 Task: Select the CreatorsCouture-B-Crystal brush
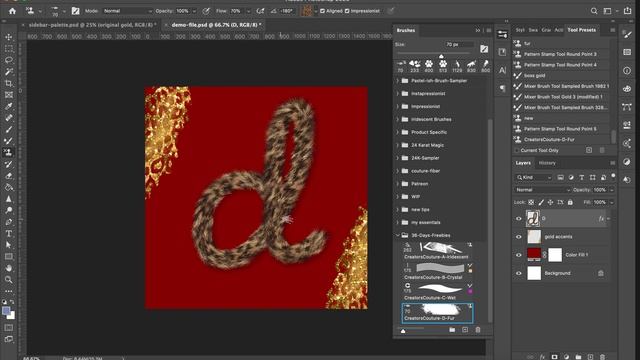click(437, 271)
